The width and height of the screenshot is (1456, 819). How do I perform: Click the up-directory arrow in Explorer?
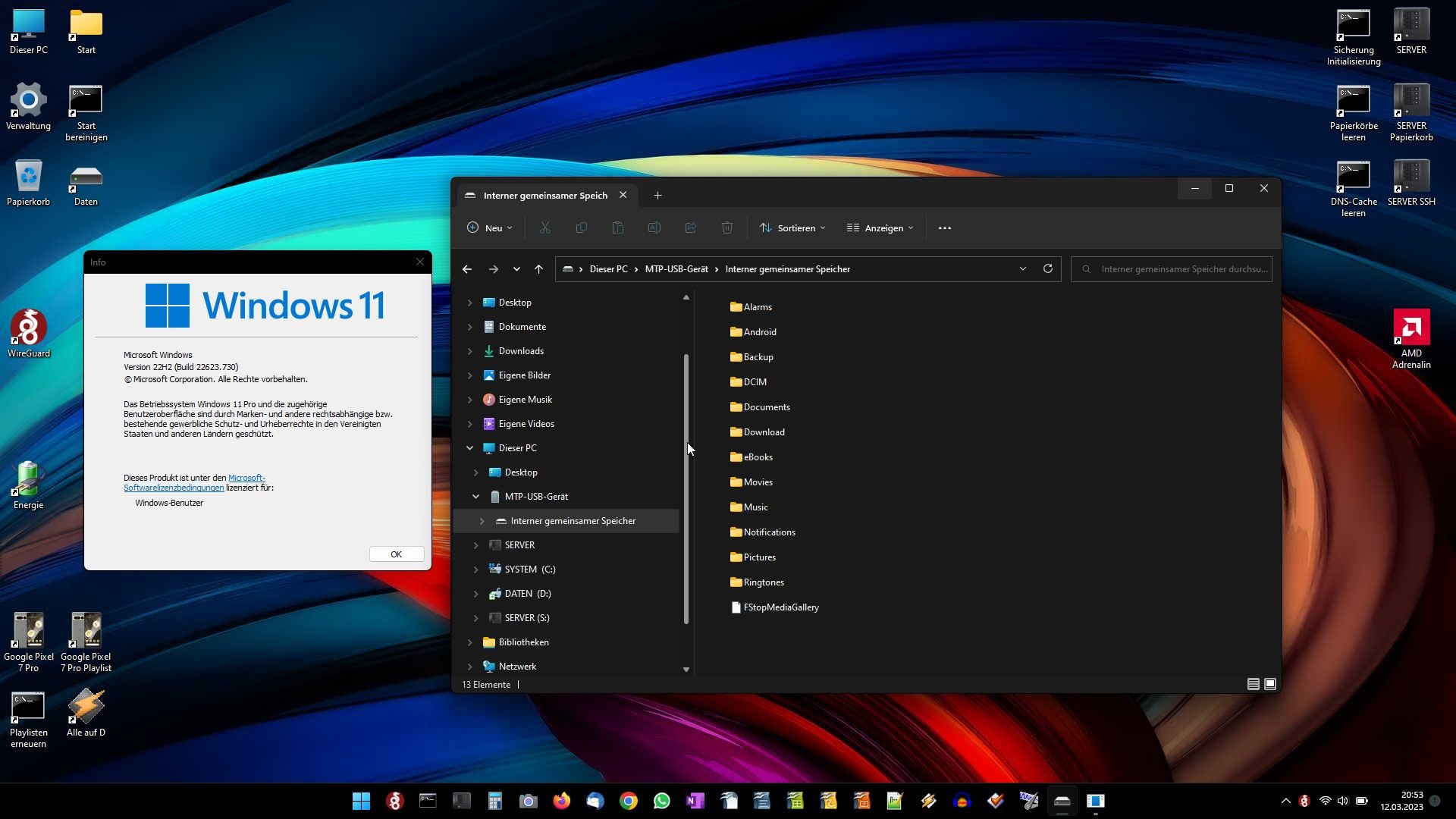[538, 269]
